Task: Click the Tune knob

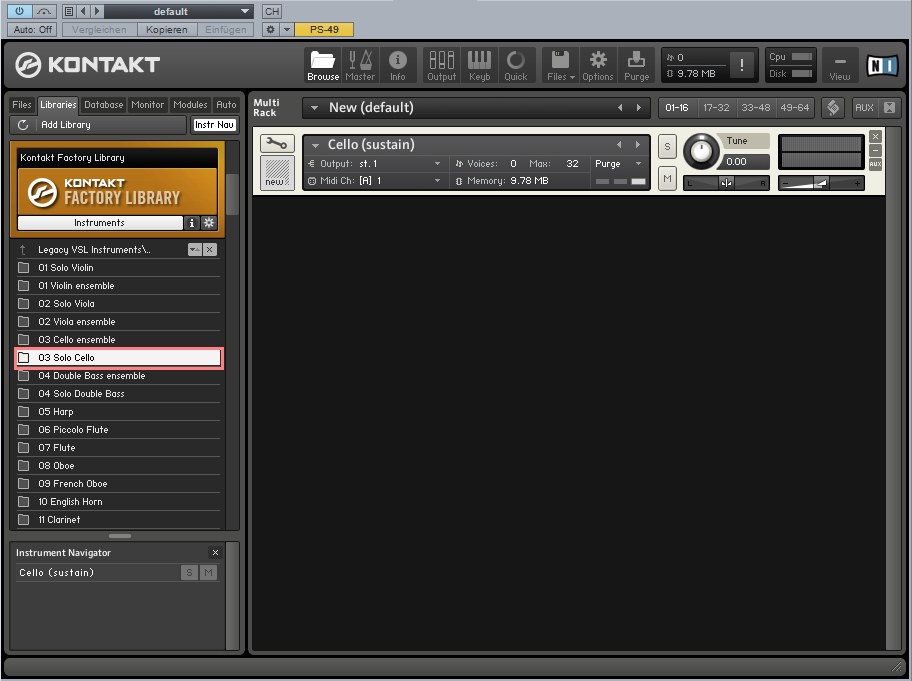Action: (701, 151)
